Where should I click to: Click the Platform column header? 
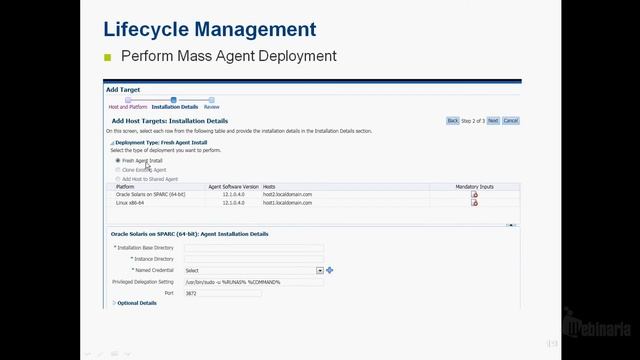click(x=125, y=187)
